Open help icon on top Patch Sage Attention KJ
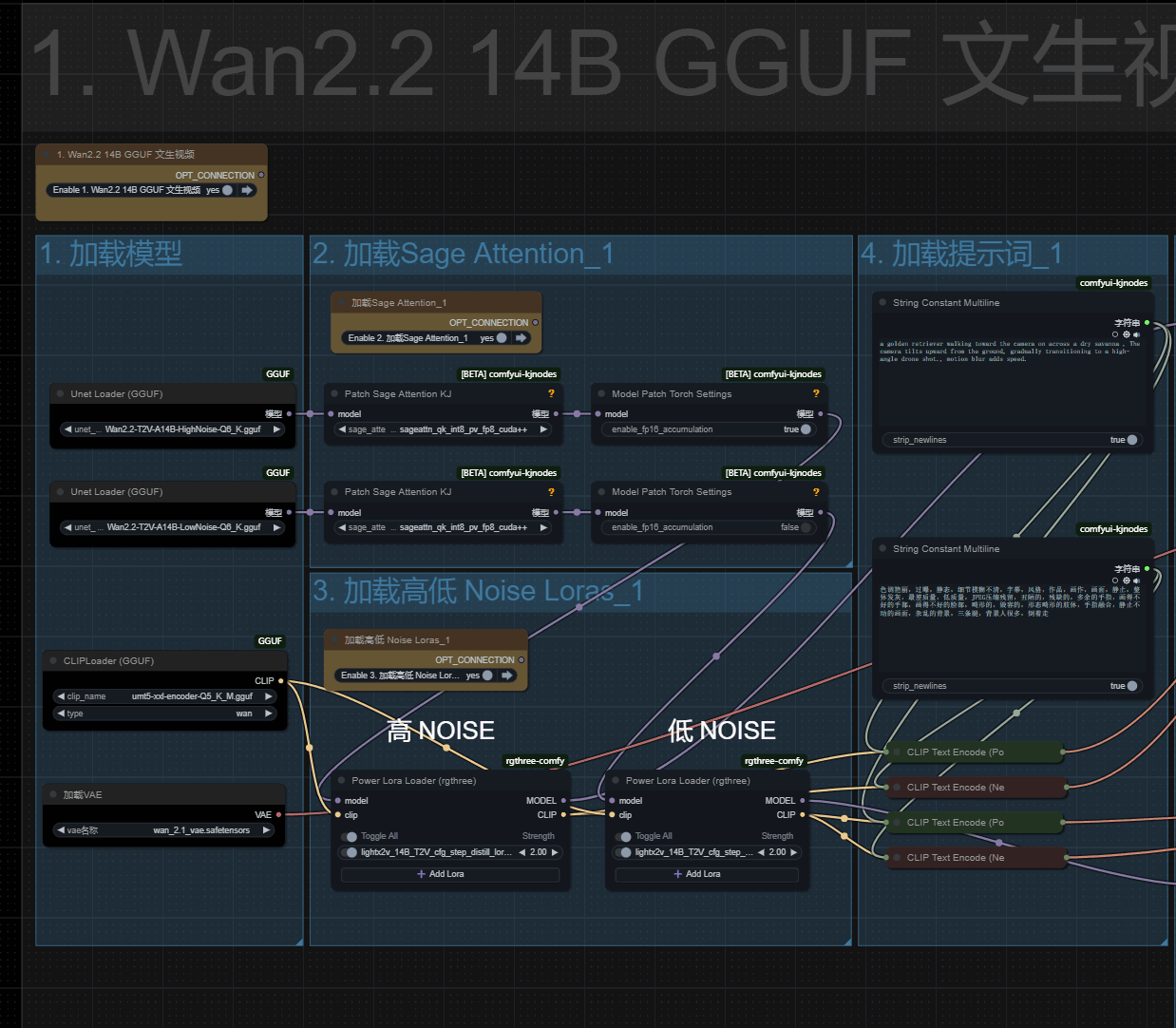Screen dimensions: 1176x1028 click(x=551, y=393)
